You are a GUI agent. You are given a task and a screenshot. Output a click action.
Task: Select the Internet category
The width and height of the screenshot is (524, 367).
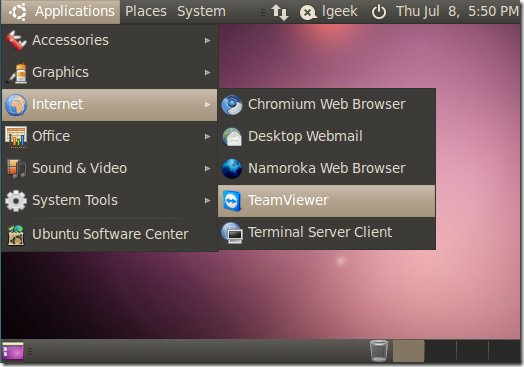110,105
